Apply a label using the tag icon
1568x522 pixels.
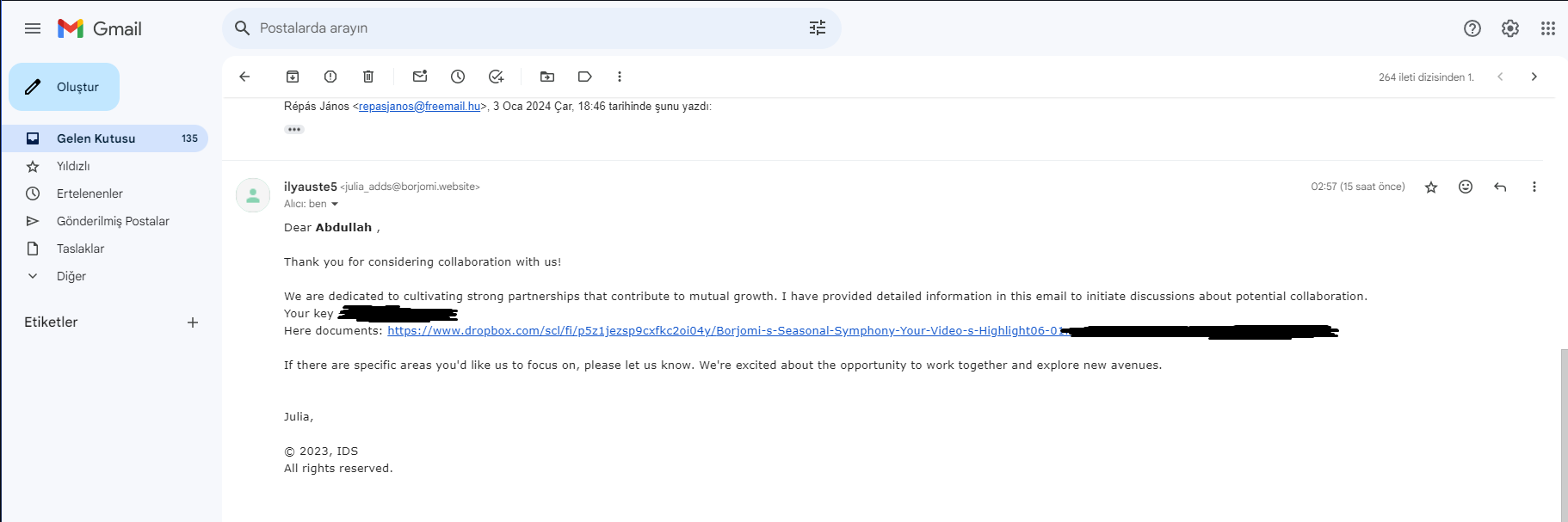click(x=585, y=77)
